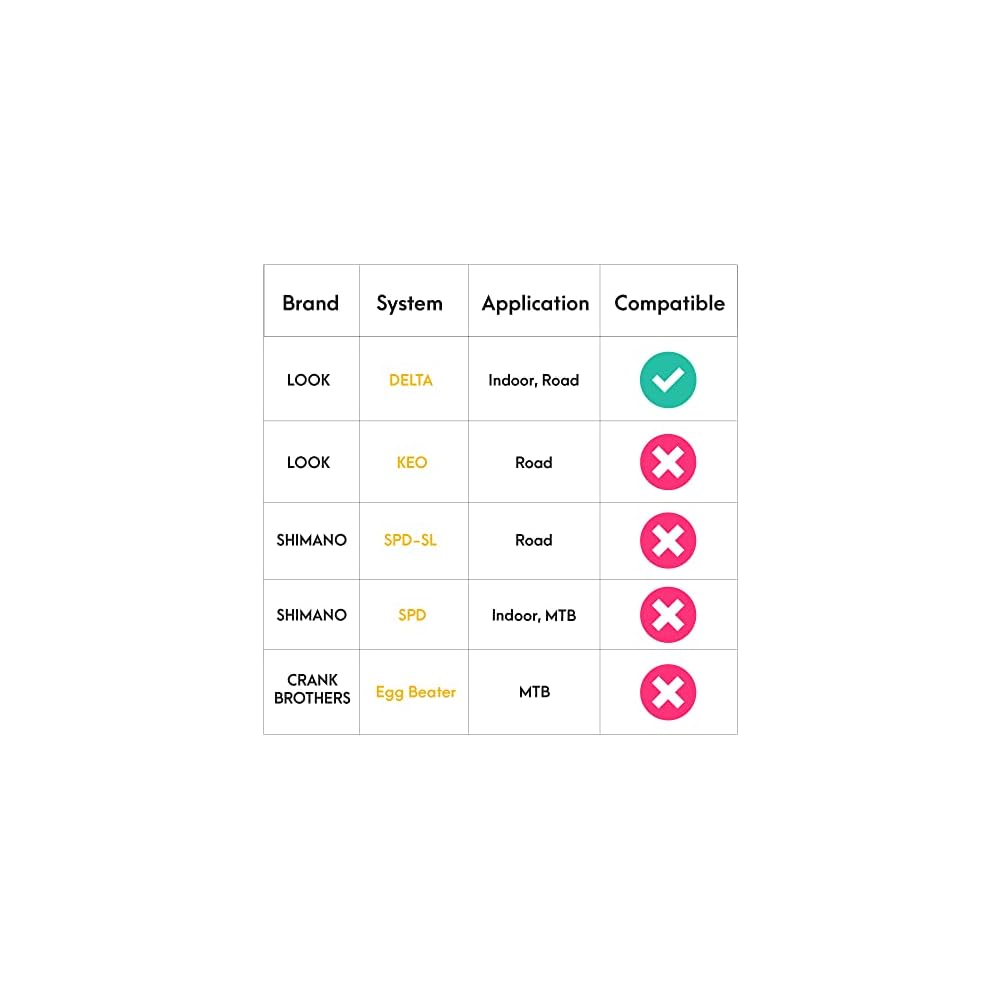Click the pink X icon for SPD-SL
1000x1000 pixels.
668,540
